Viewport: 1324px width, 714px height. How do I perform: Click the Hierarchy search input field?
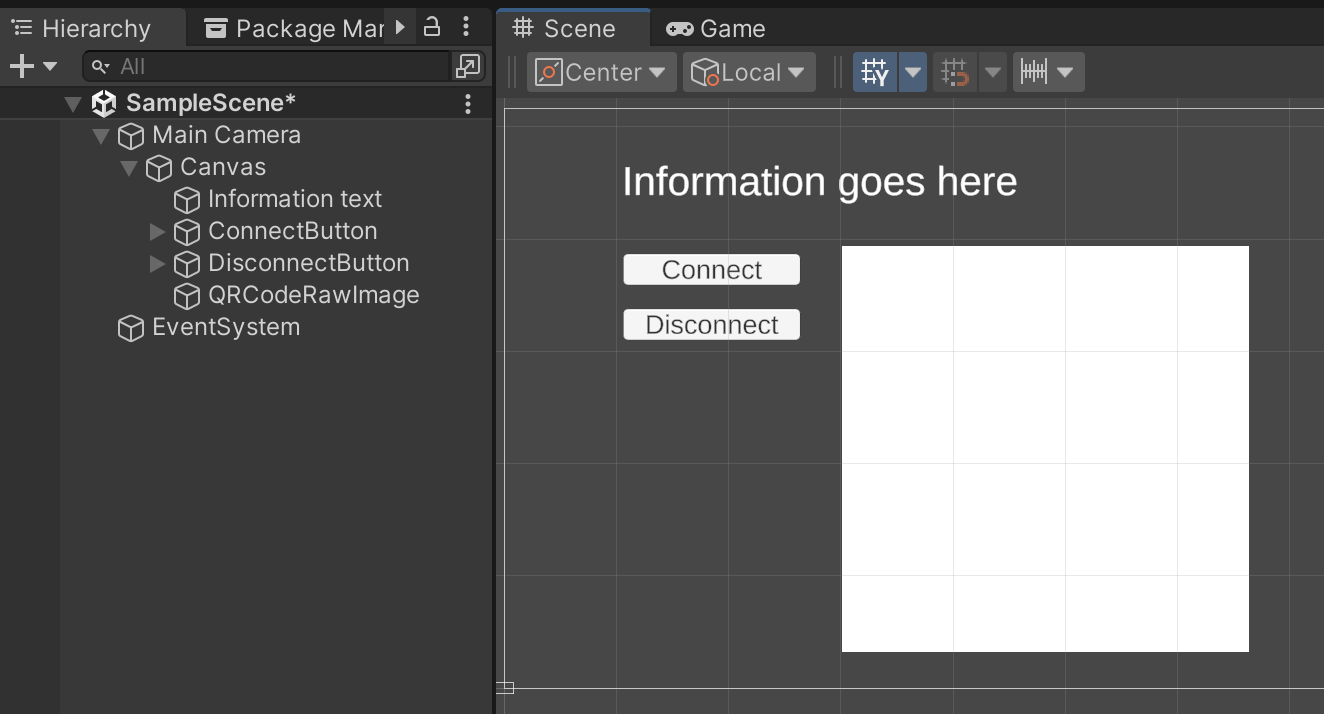(x=280, y=66)
